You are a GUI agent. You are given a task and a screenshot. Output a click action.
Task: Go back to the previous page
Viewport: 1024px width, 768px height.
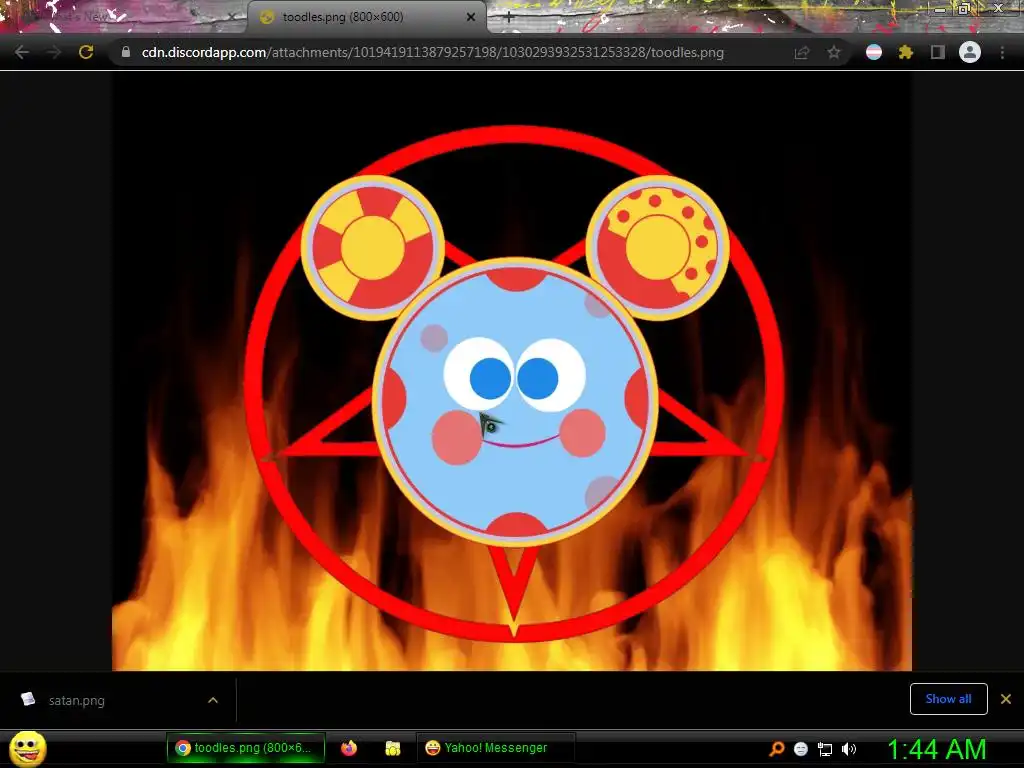22,52
